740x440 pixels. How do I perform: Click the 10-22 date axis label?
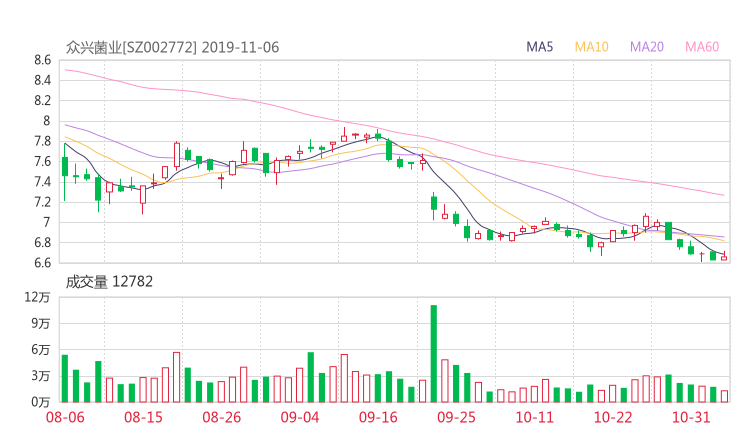coord(613,417)
